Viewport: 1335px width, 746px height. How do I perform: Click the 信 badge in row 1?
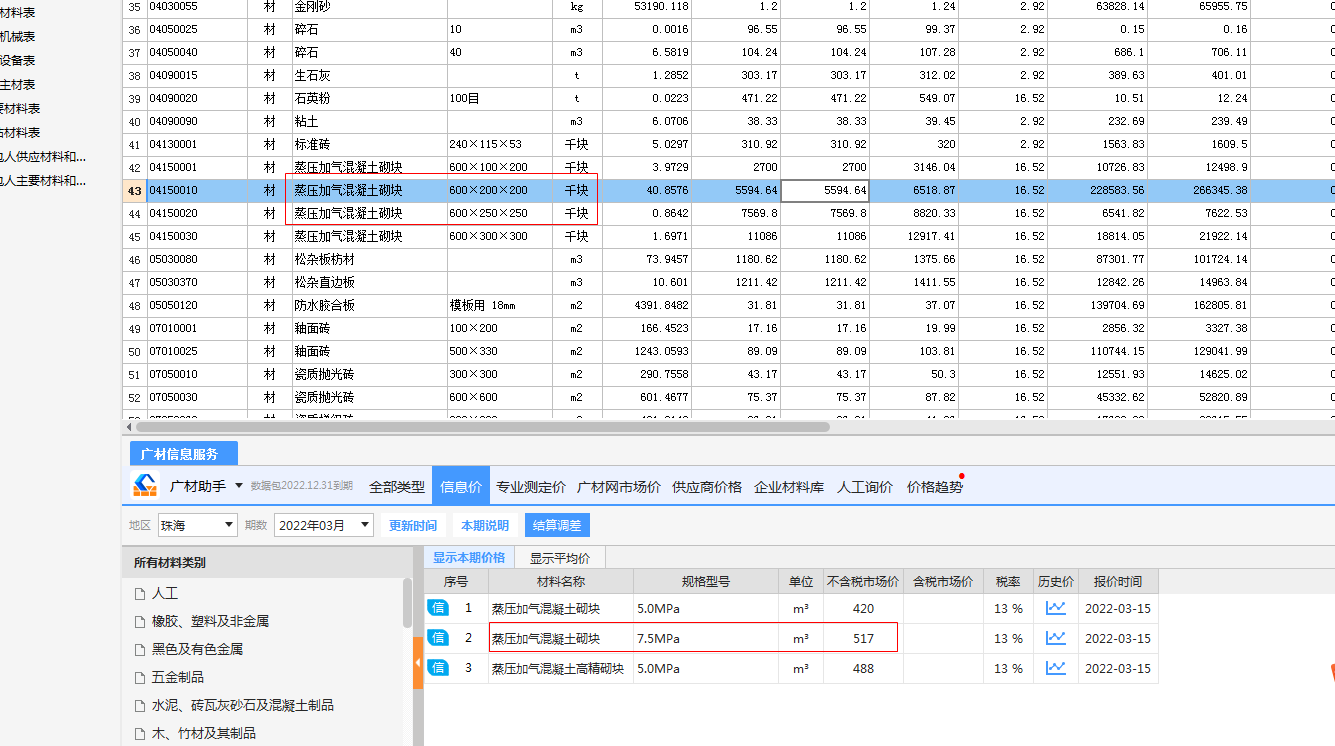[438, 607]
